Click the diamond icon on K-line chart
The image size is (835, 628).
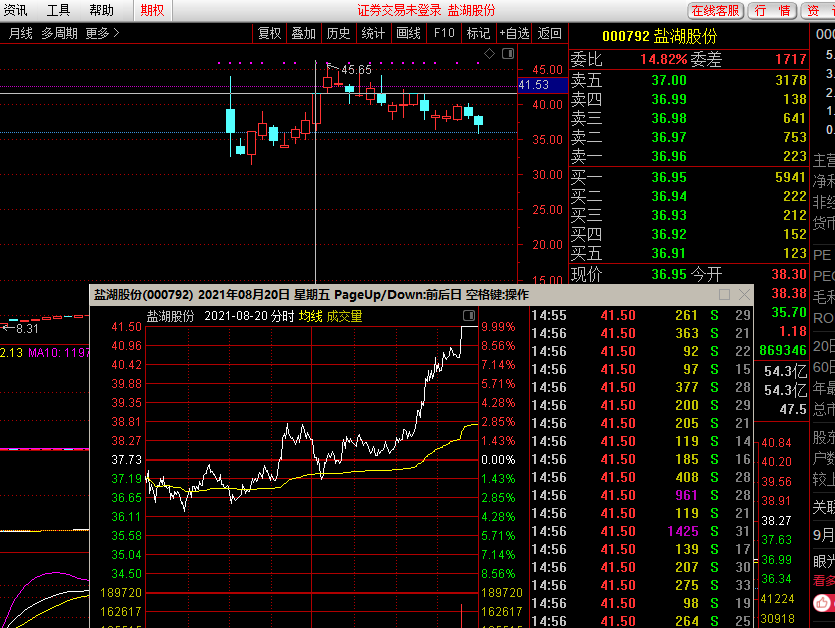(x=489, y=53)
